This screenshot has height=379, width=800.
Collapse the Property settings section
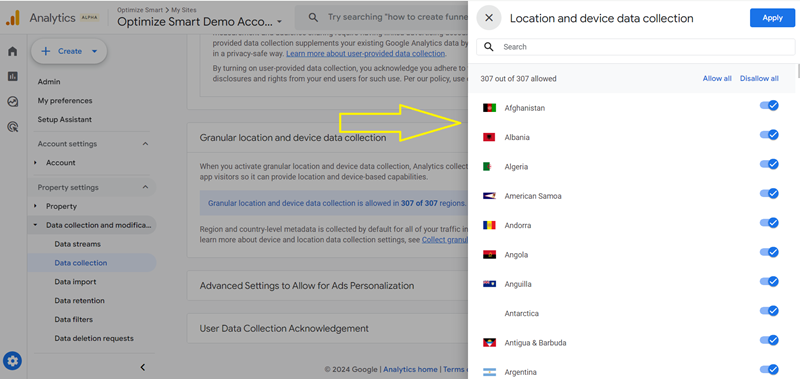(145, 187)
